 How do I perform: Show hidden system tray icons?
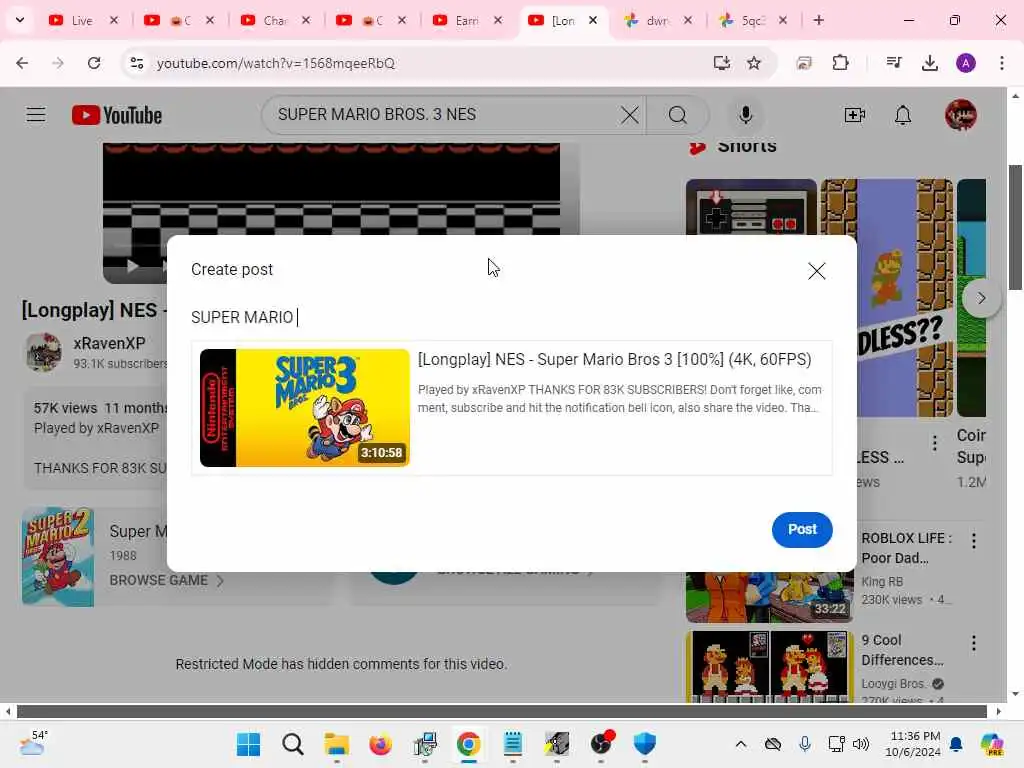pyautogui.click(x=741, y=744)
